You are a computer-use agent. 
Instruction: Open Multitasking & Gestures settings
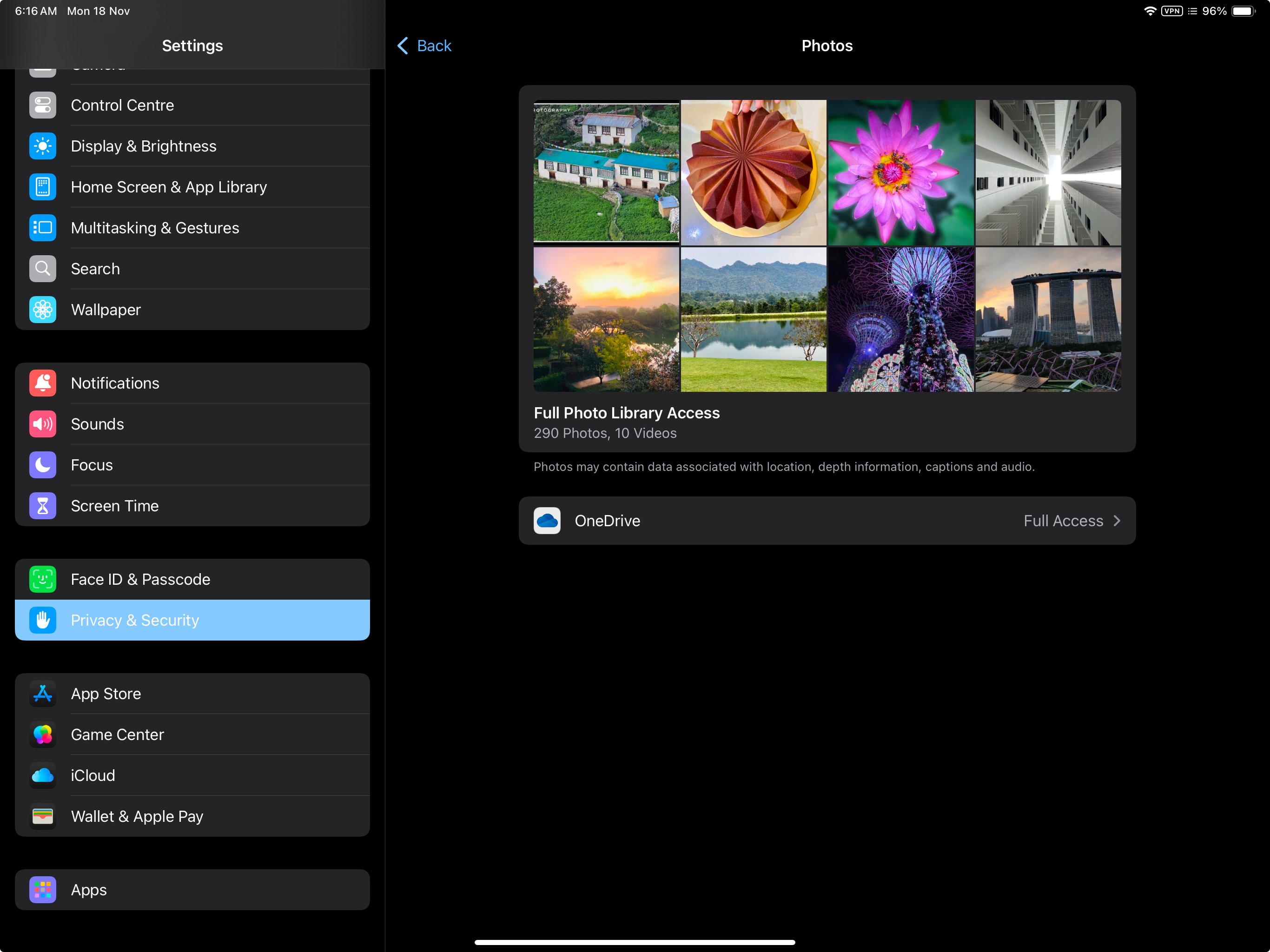coord(192,227)
